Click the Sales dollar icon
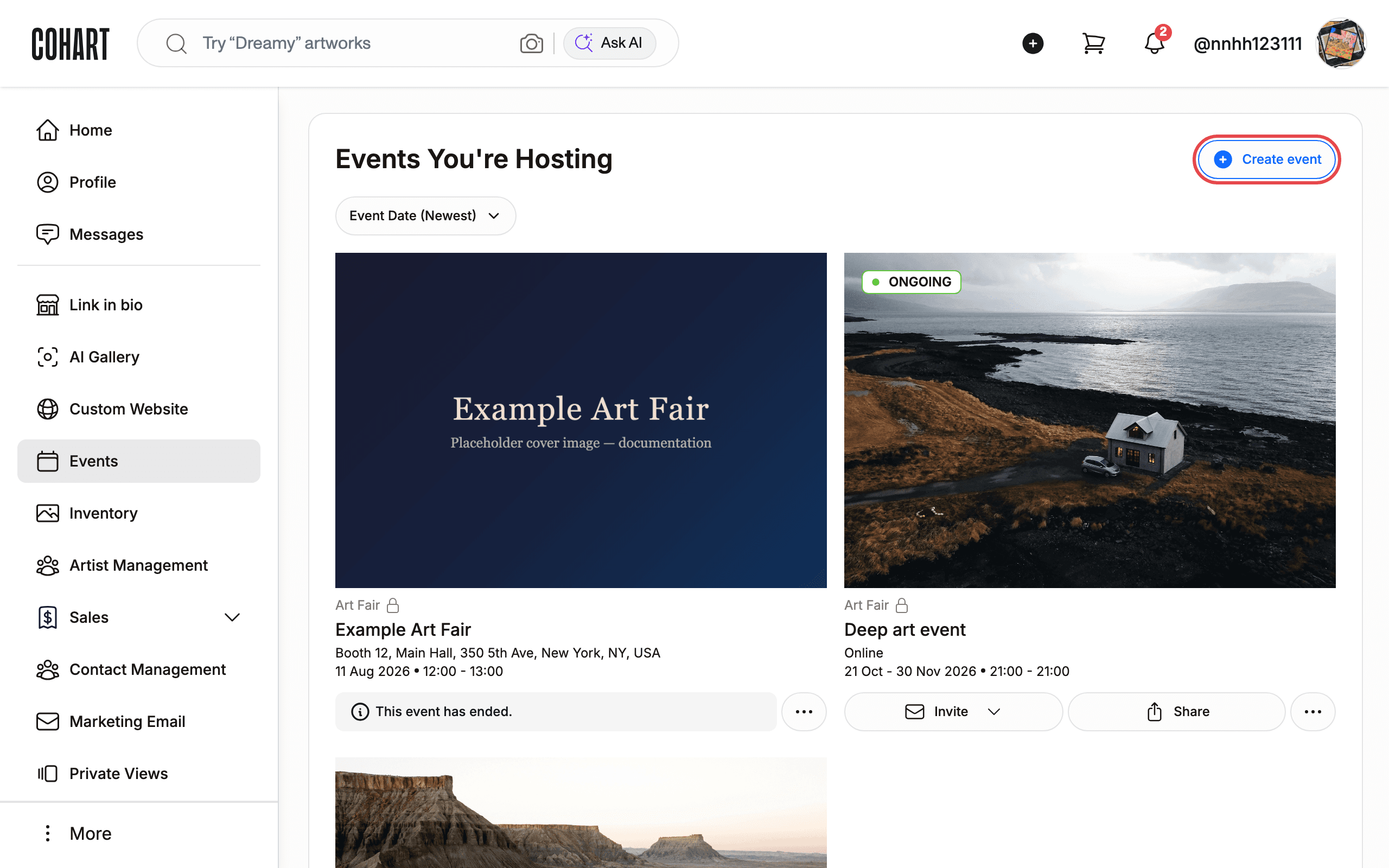The image size is (1389, 868). click(x=48, y=618)
